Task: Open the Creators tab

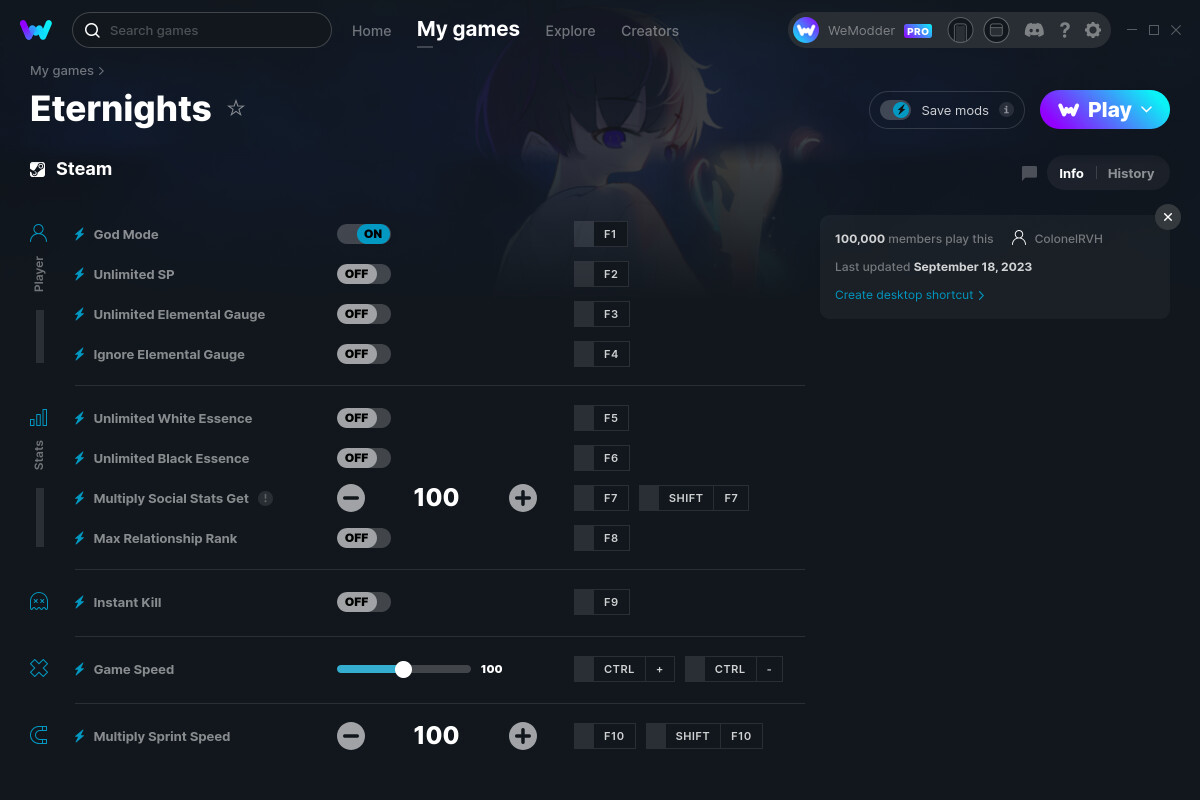Action: 650,31
